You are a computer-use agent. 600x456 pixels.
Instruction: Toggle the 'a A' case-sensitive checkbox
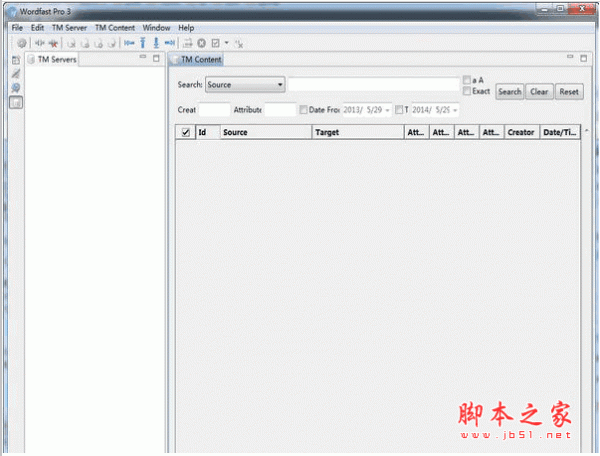[467, 80]
